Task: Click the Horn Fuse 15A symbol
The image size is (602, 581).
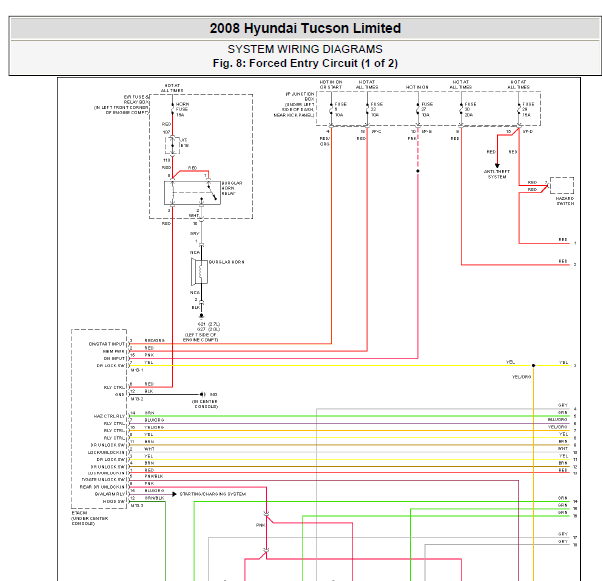Action: [x=170, y=108]
